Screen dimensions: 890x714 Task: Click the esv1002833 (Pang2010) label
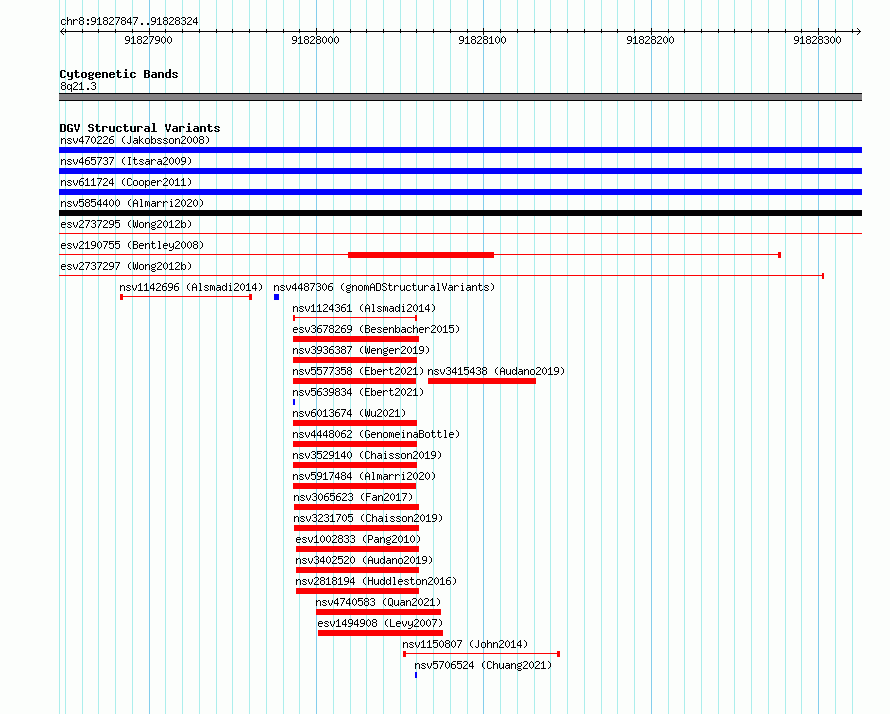[358, 539]
